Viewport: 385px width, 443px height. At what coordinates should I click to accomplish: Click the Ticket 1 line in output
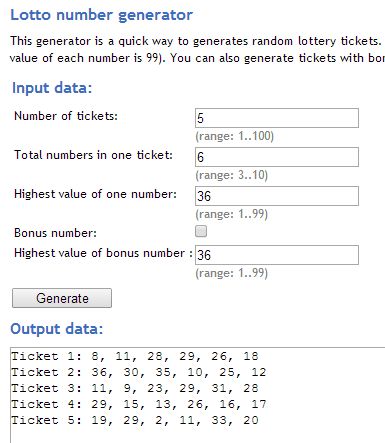click(x=135, y=356)
